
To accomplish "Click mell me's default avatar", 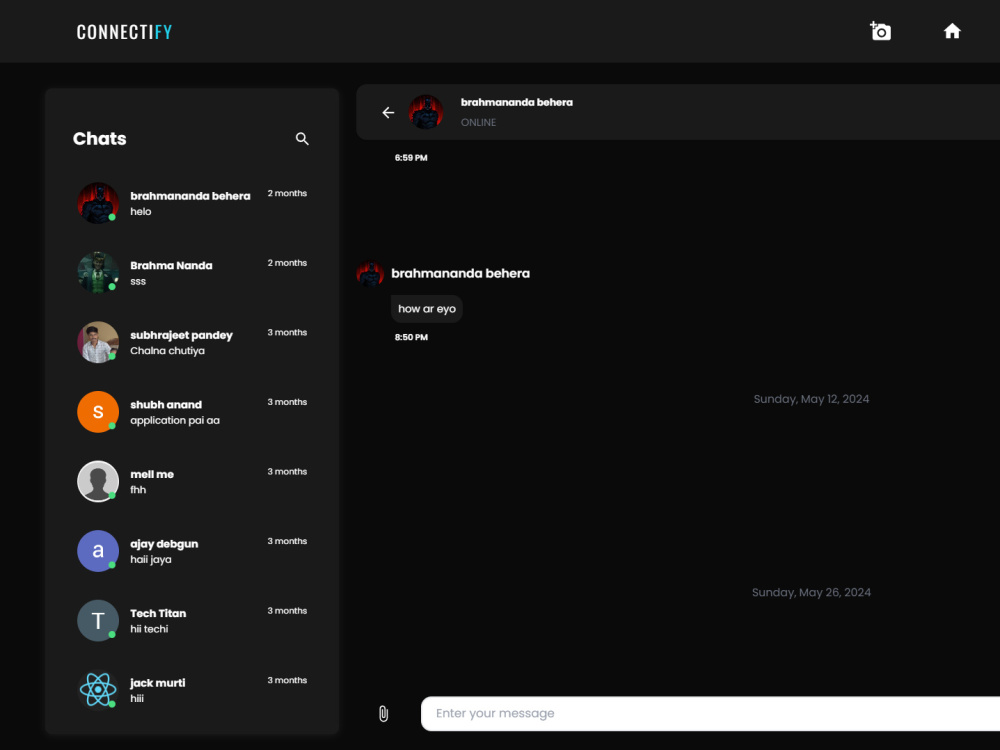I will pos(98,481).
